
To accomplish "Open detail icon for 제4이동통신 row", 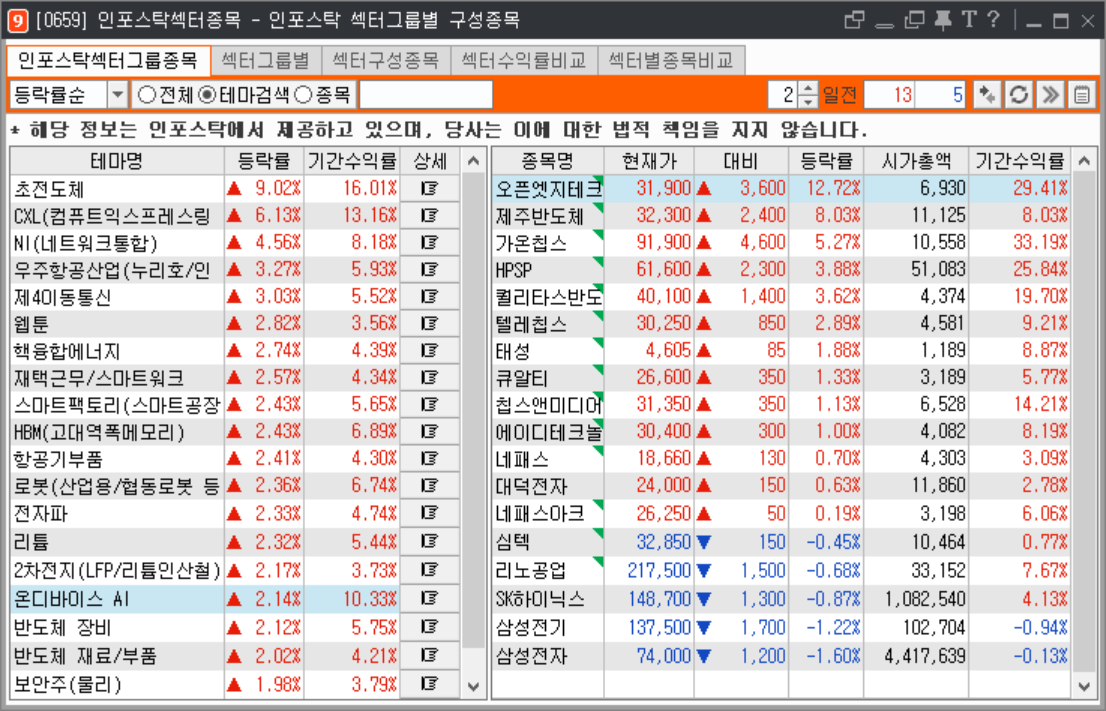I will pos(429,296).
